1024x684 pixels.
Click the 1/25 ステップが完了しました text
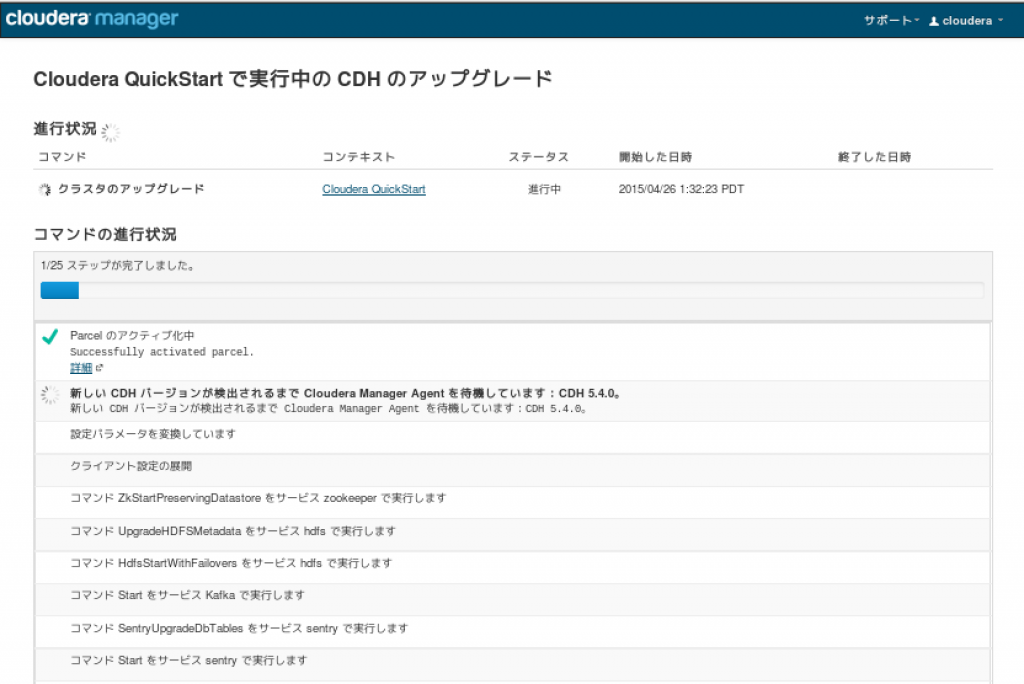(x=117, y=265)
